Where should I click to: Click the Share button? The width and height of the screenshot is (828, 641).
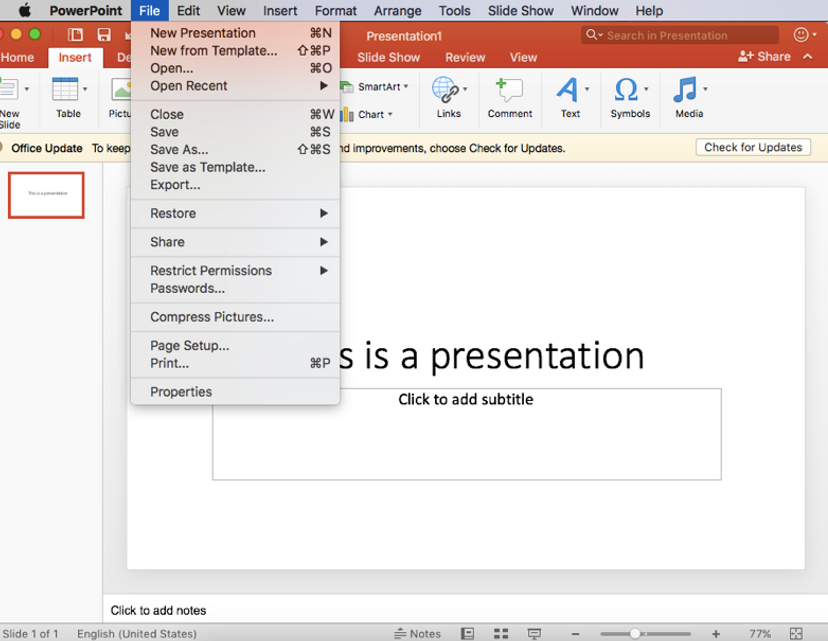(766, 56)
